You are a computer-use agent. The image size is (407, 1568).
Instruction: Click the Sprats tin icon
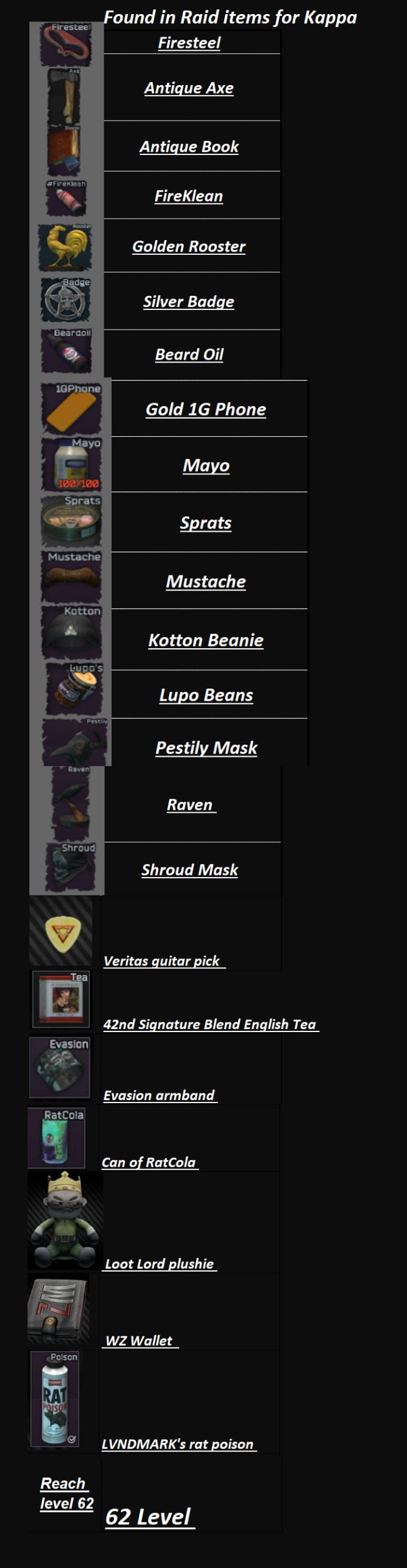(x=71, y=521)
